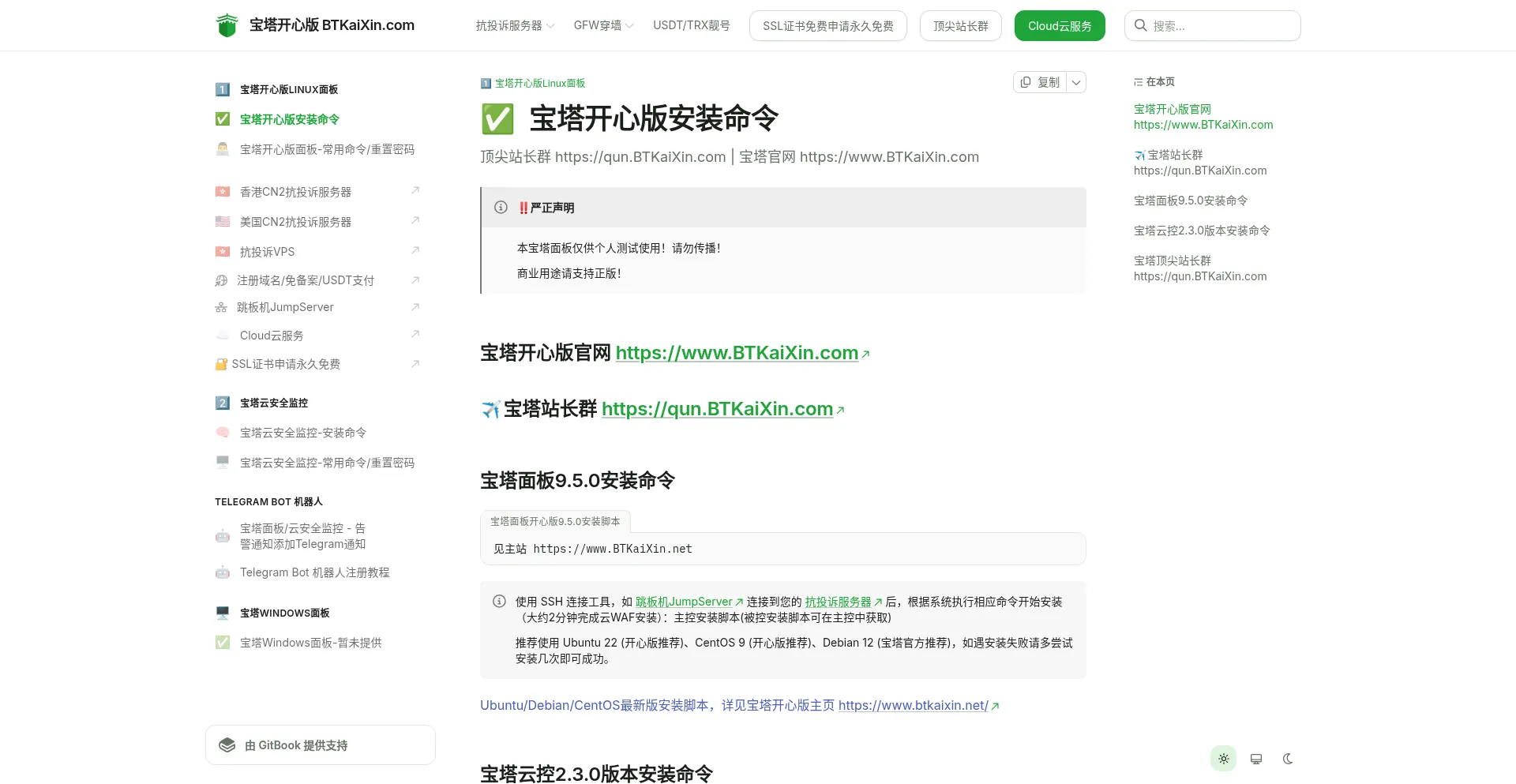Open 宝塔云安全监控-常用命令/重置密码 sidebar page

[327, 463]
